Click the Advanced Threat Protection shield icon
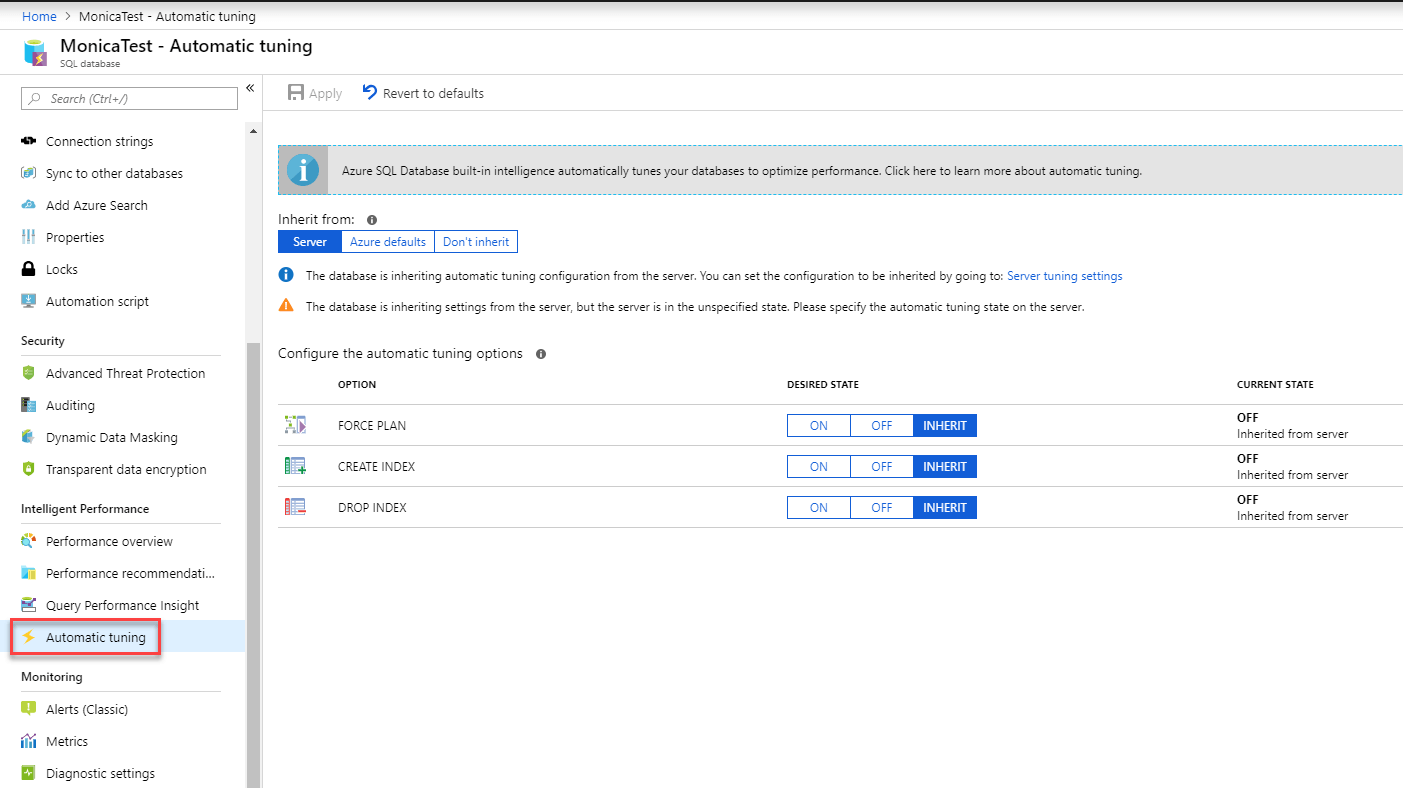 [x=29, y=373]
